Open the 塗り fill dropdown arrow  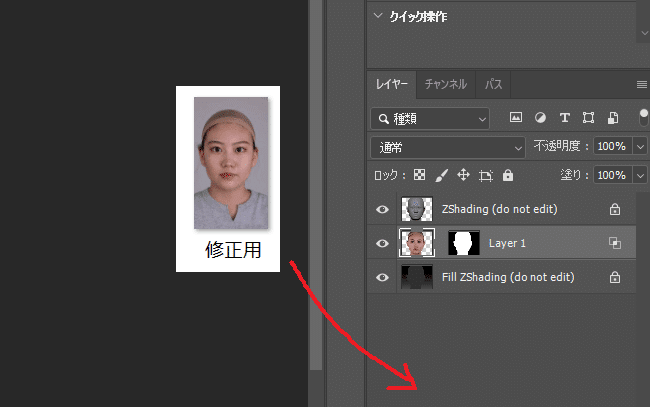tap(640, 175)
